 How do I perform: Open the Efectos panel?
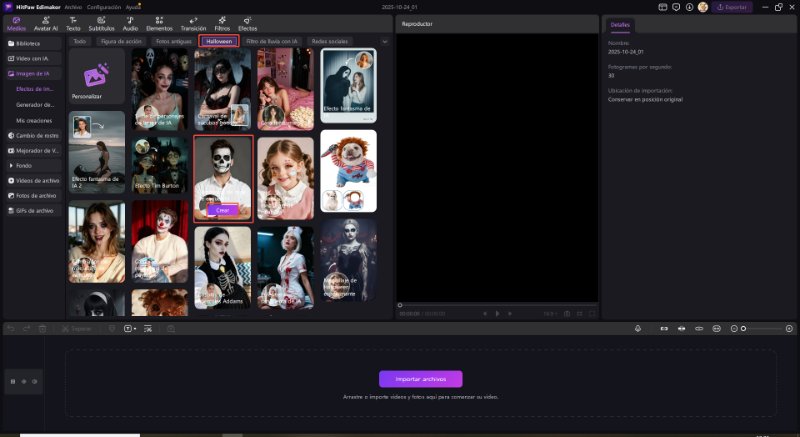[247, 24]
